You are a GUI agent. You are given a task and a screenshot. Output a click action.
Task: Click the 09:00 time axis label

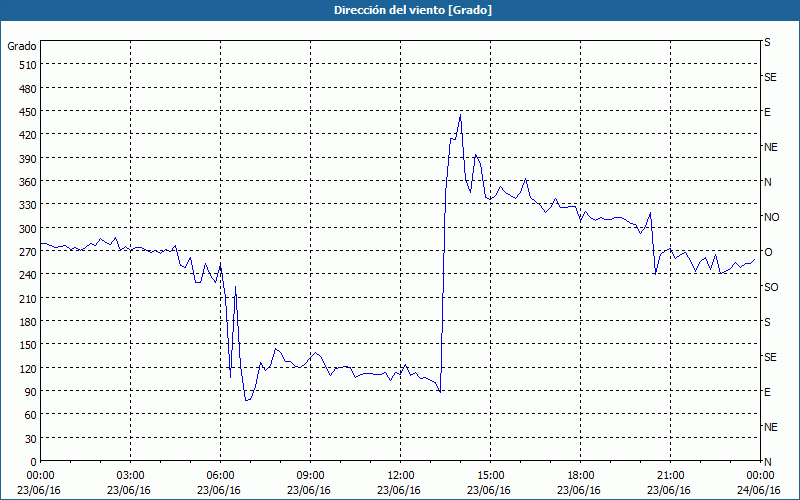pyautogui.click(x=310, y=476)
